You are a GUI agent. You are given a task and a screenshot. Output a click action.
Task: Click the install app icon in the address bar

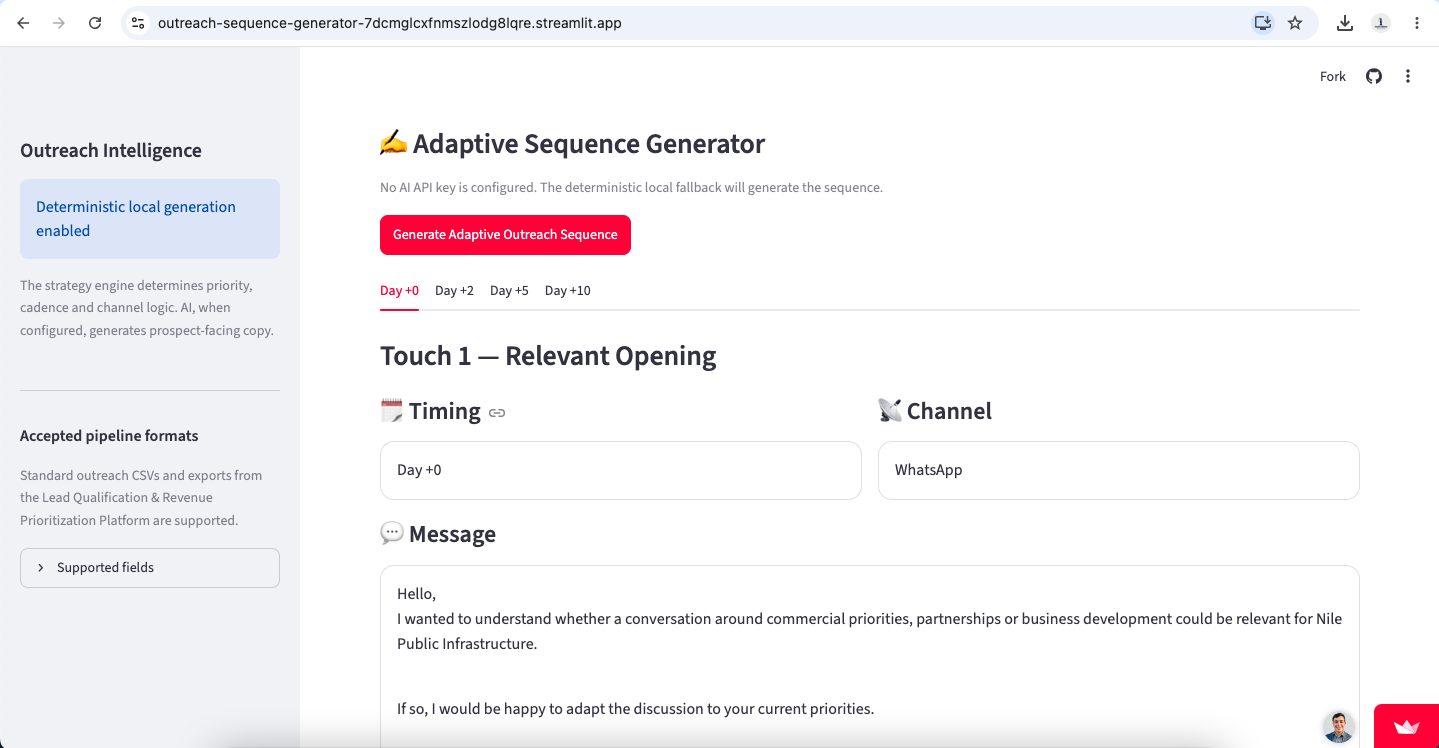(1263, 23)
